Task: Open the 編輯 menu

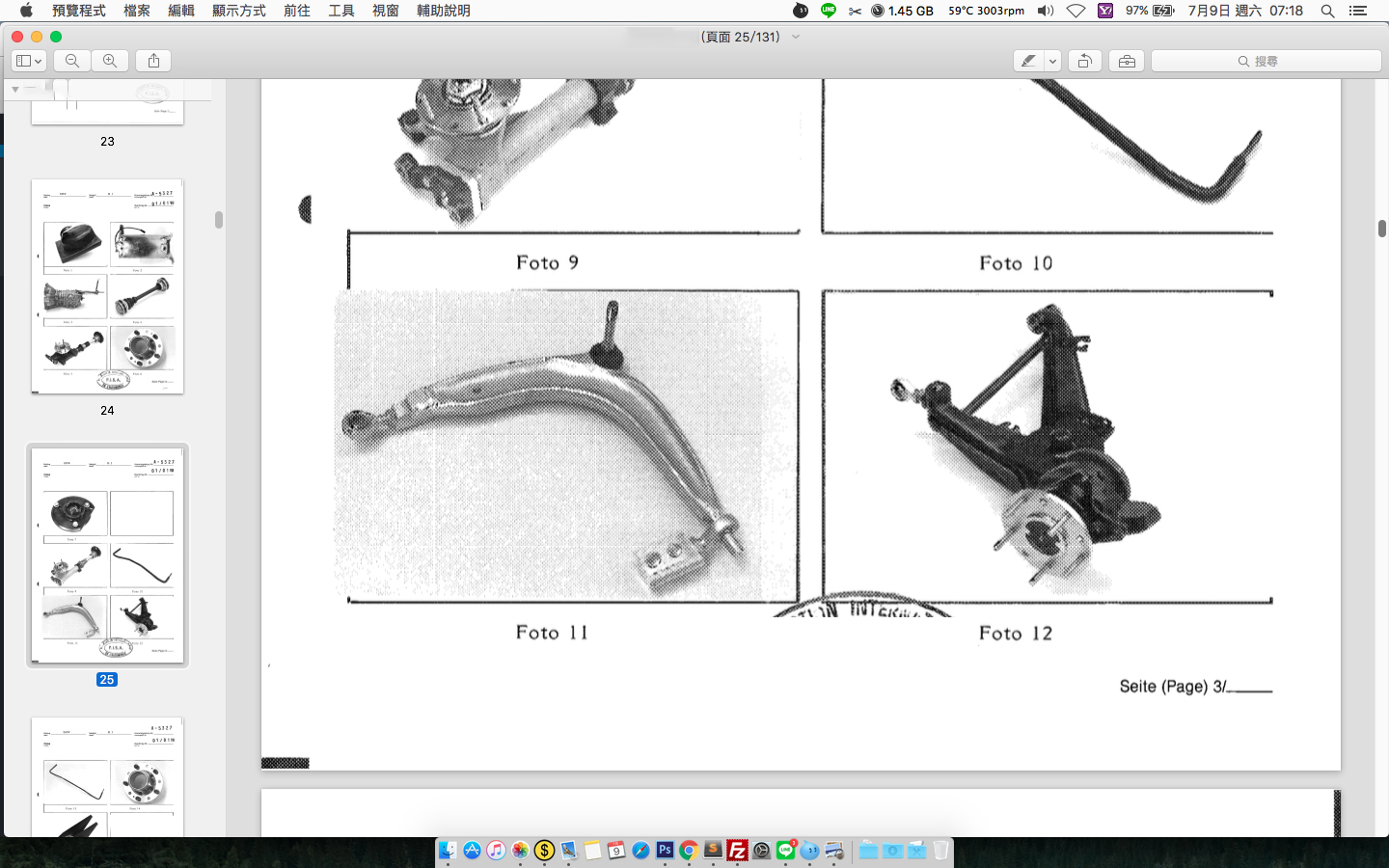Action: [181, 11]
